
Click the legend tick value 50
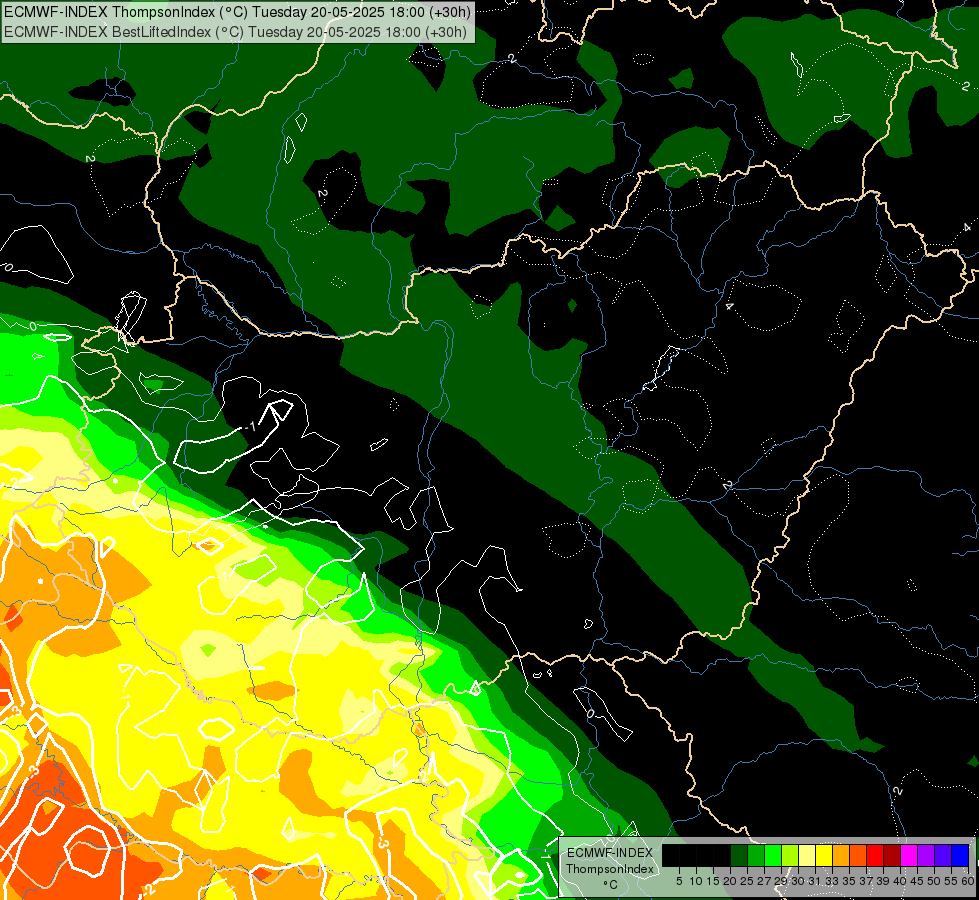[933, 881]
